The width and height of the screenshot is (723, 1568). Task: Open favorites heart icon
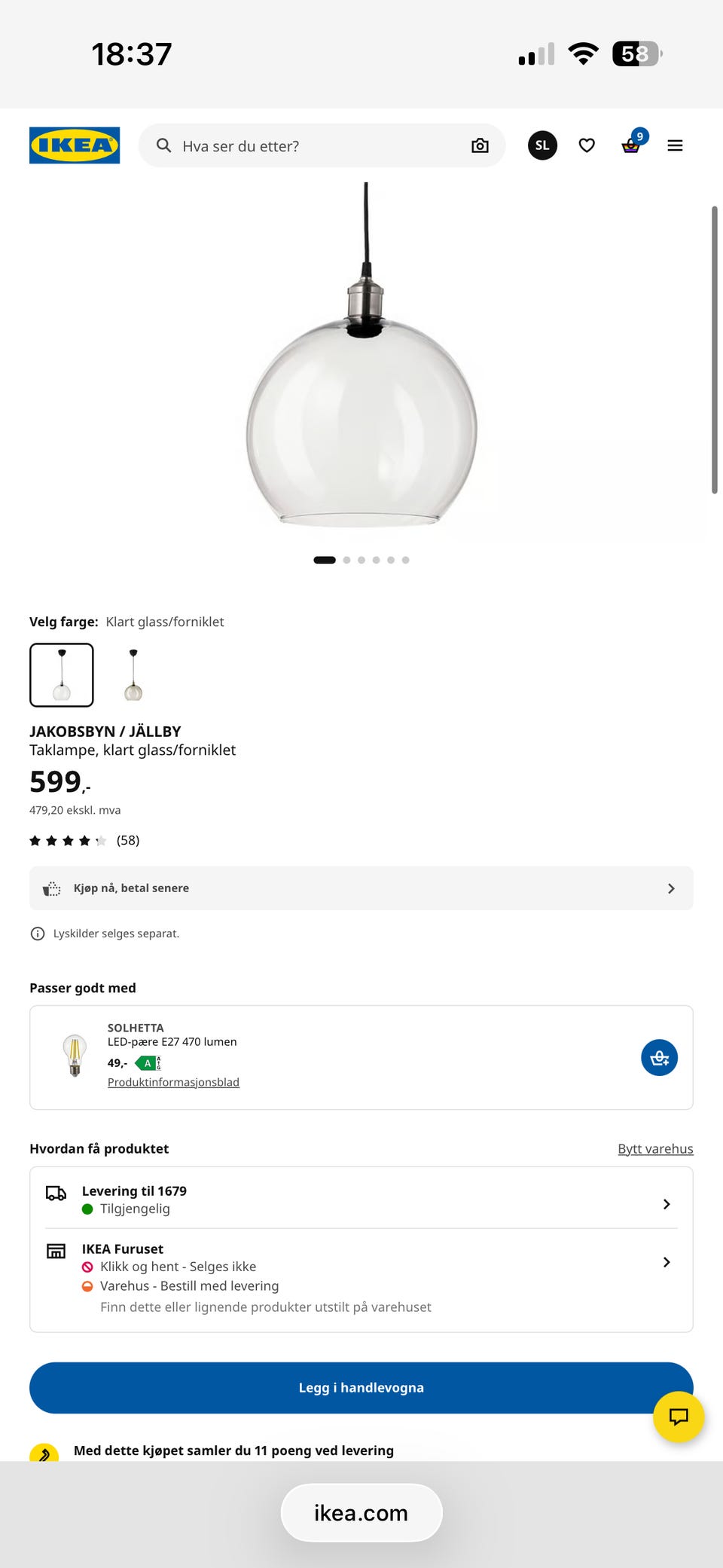[587, 145]
